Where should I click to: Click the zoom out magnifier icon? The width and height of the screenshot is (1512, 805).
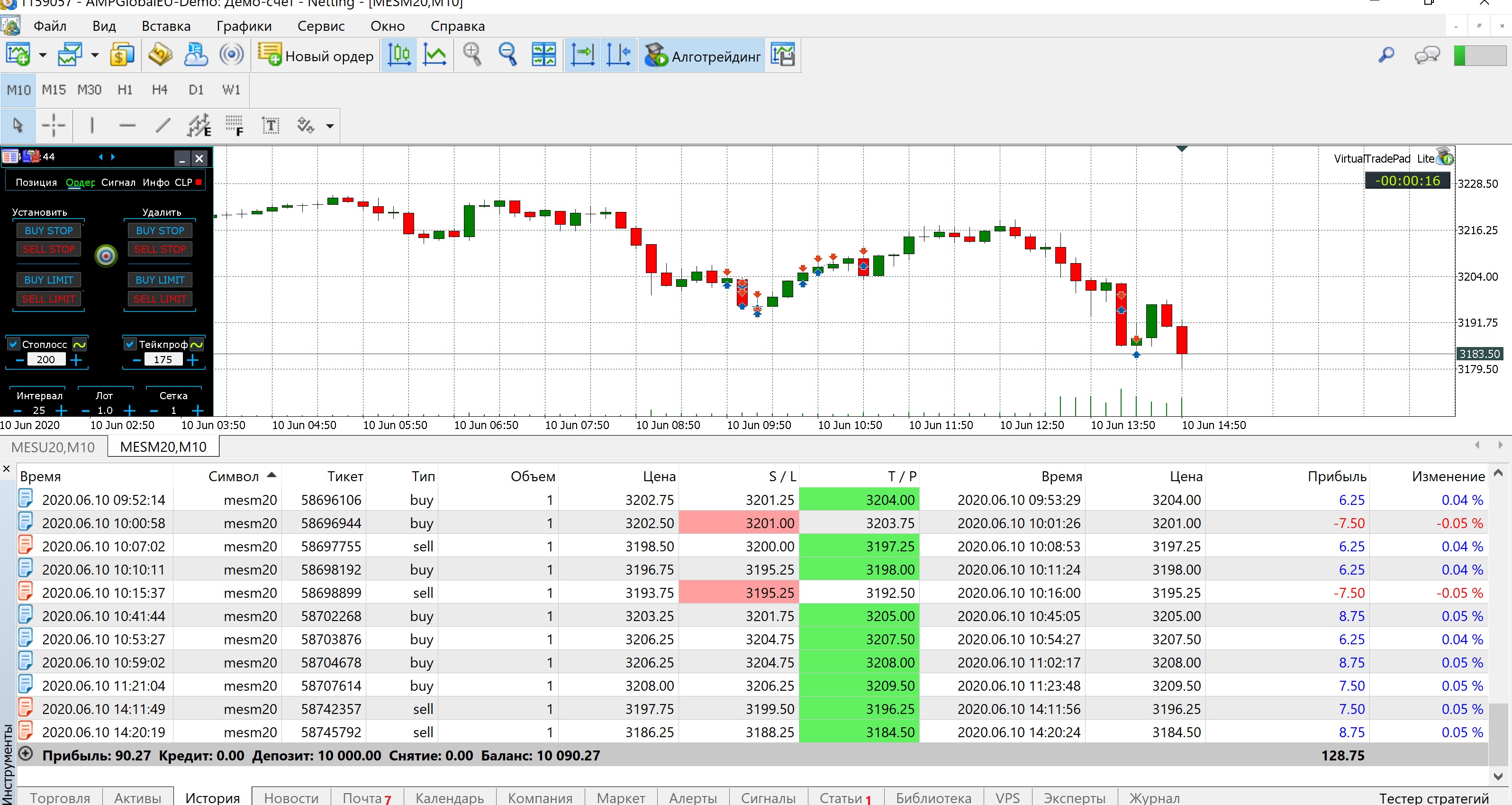point(507,55)
